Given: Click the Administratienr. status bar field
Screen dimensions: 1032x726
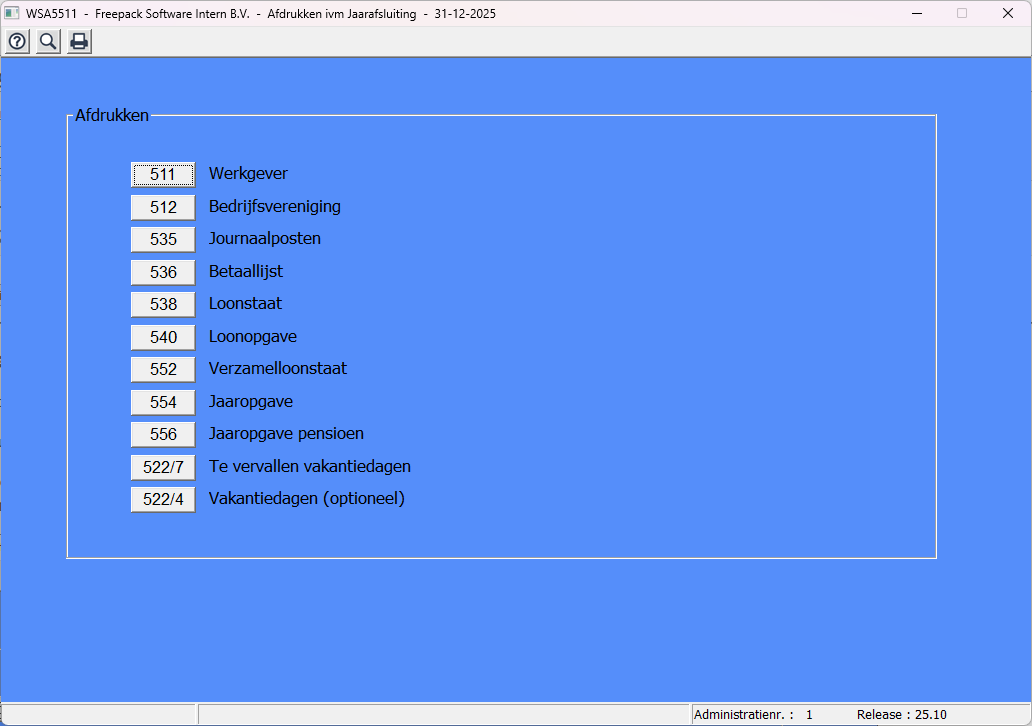Looking at the screenshot, I should point(753,715).
